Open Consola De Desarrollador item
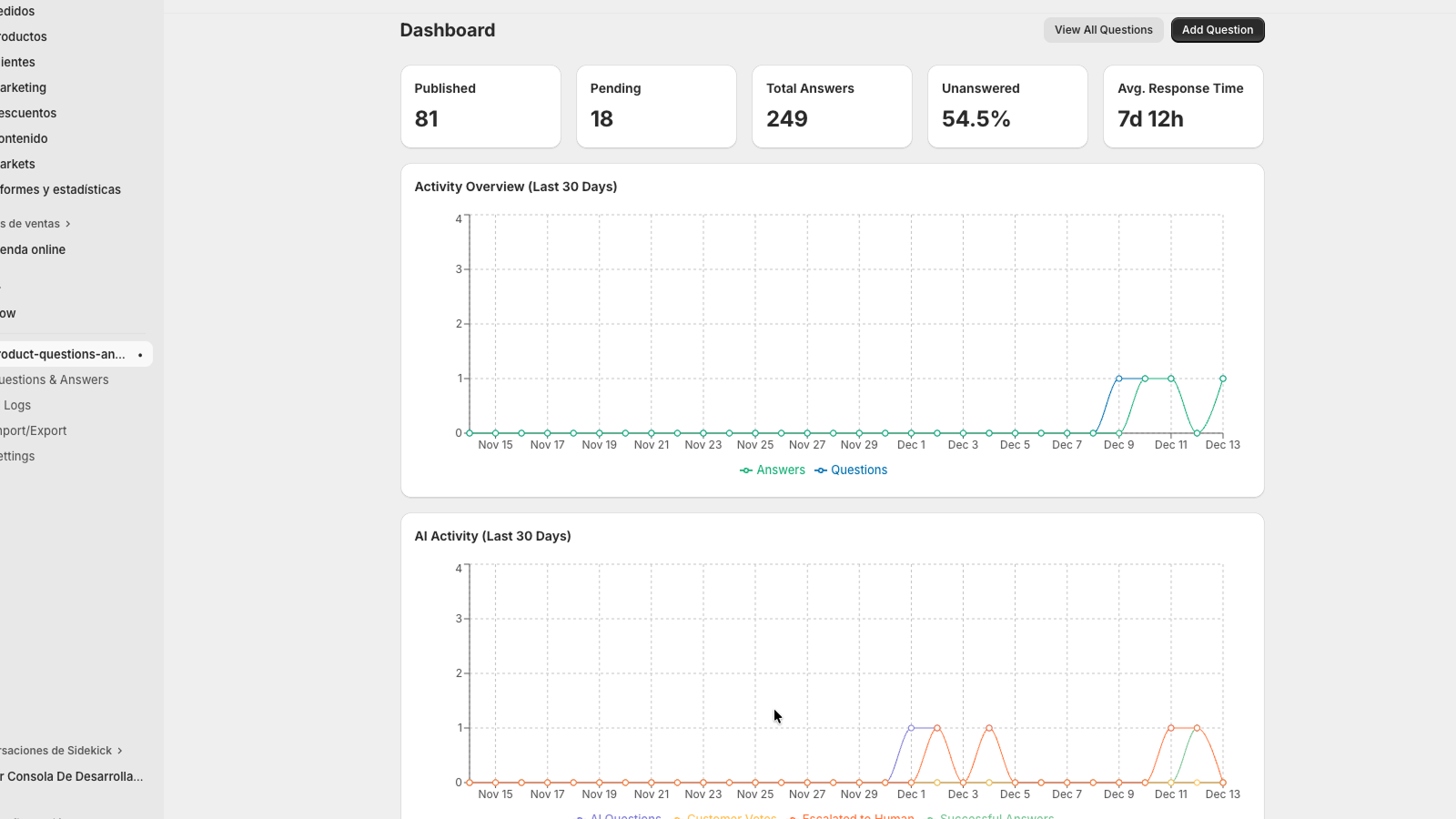 click(73, 777)
